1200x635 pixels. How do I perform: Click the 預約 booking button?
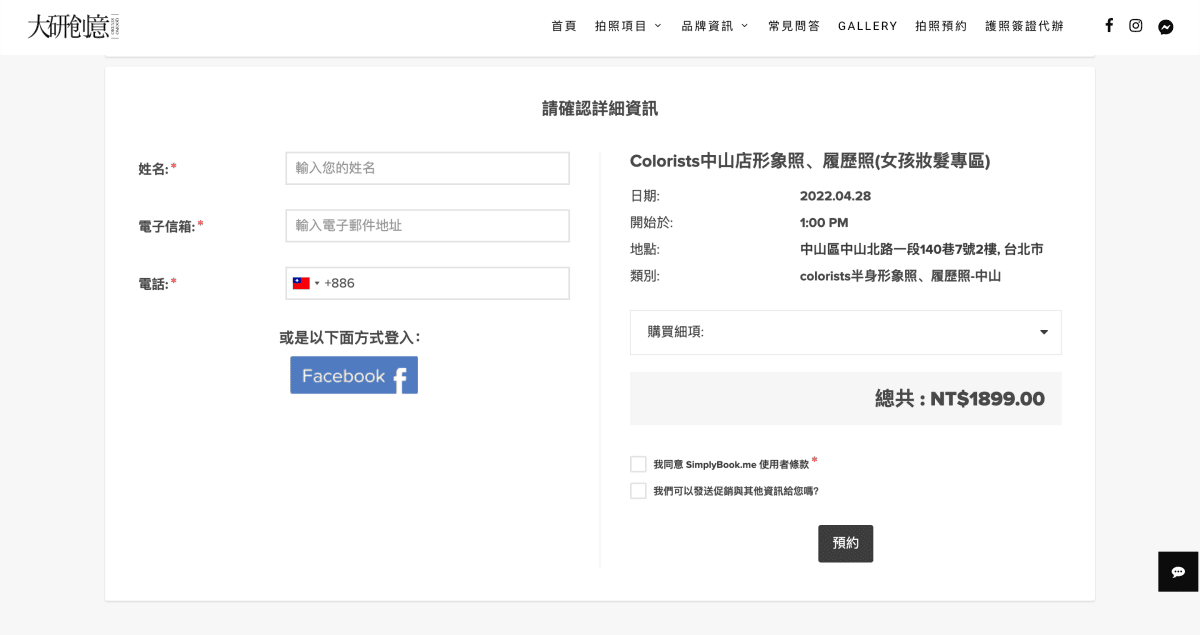[846, 543]
